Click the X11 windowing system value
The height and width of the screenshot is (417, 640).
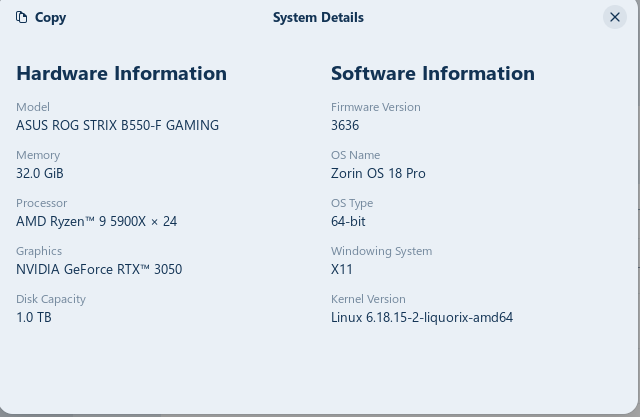pos(342,269)
